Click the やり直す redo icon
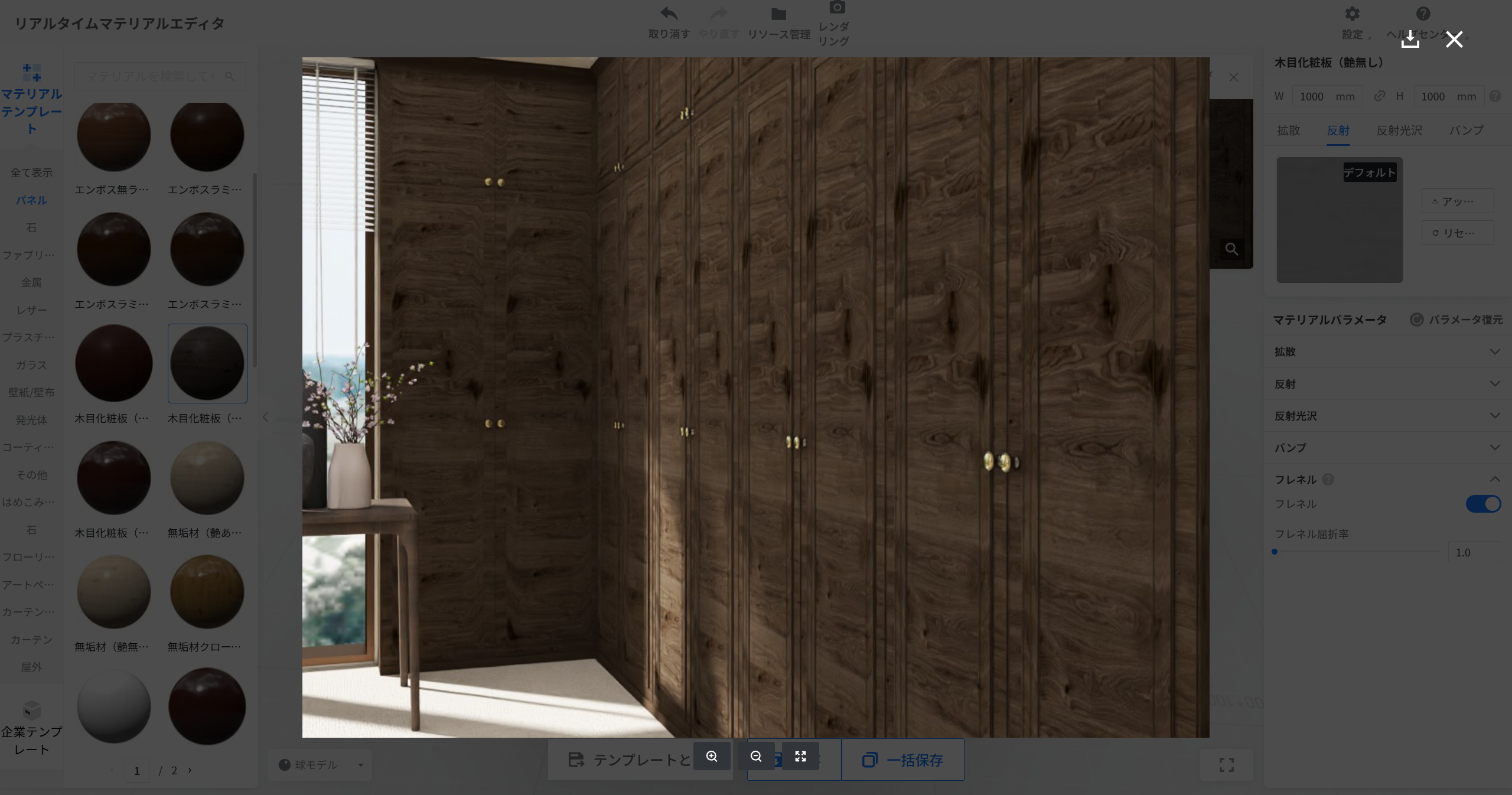This screenshot has width=1512, height=795. click(x=719, y=14)
